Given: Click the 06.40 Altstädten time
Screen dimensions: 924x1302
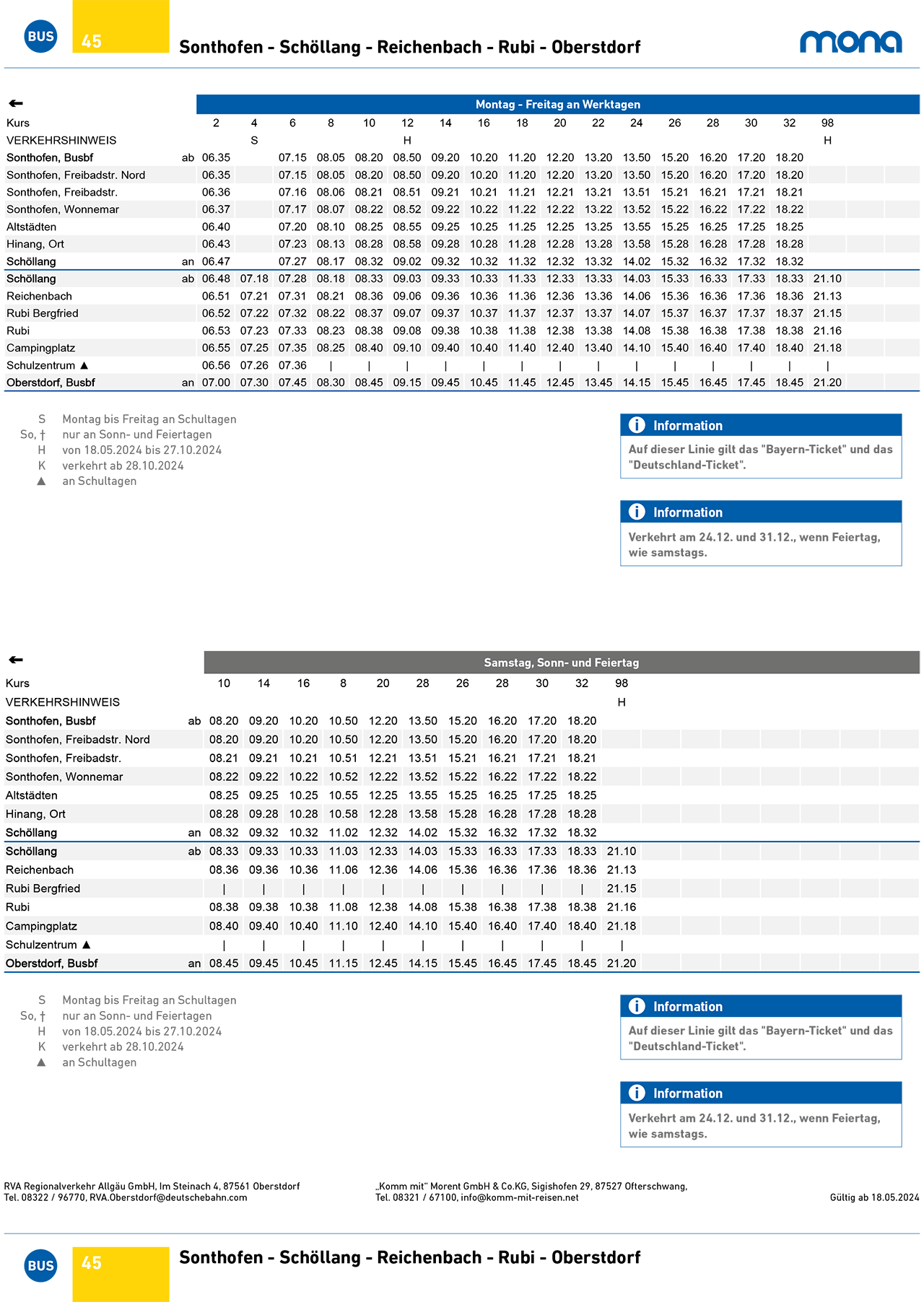Looking at the screenshot, I should (216, 227).
